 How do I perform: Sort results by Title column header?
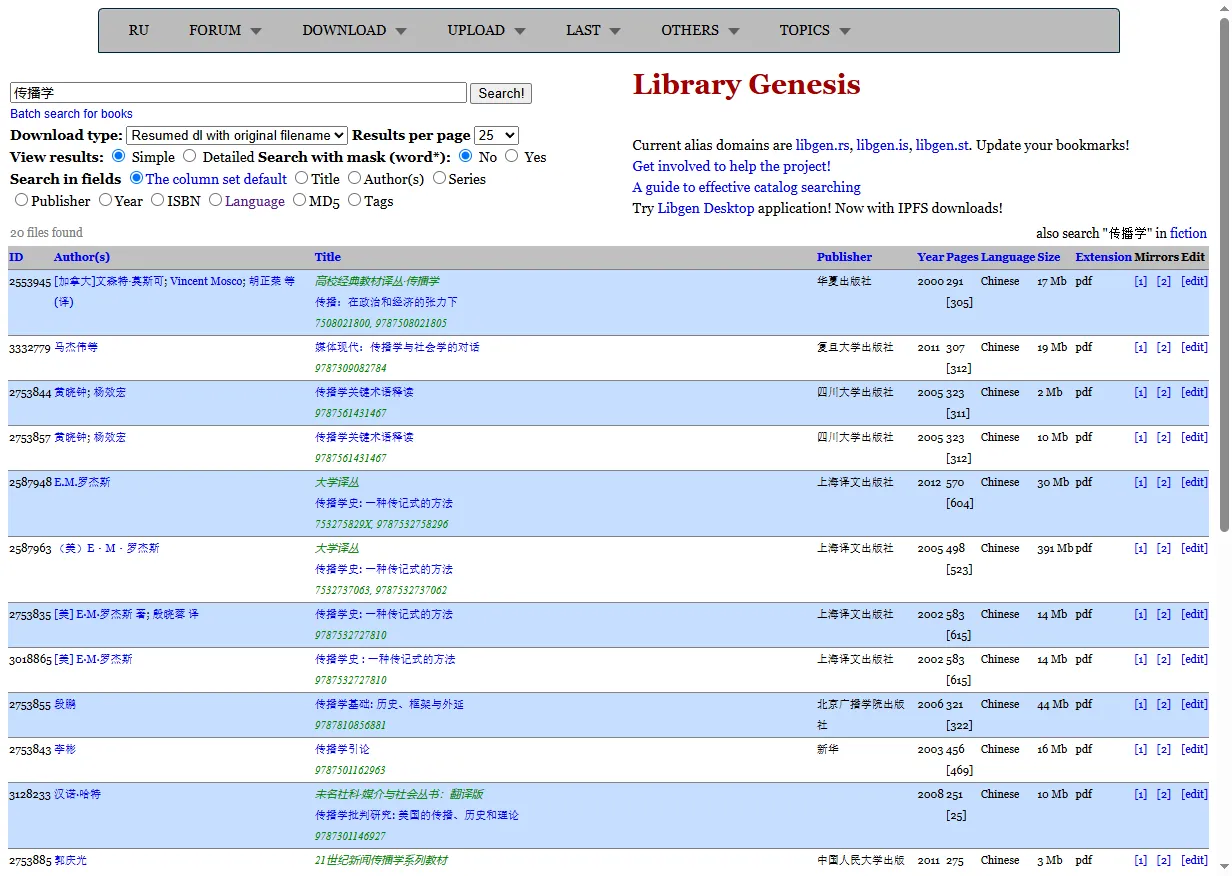point(328,257)
